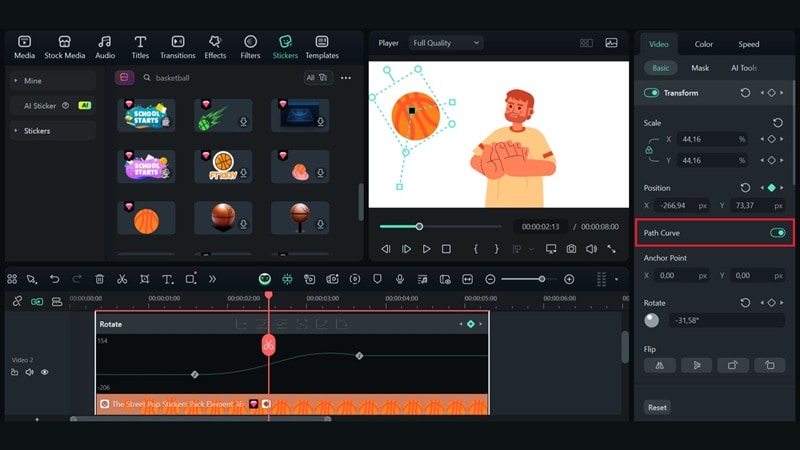Toggle the scale lock ratio icon
800x450 pixels.
pyautogui.click(x=648, y=150)
